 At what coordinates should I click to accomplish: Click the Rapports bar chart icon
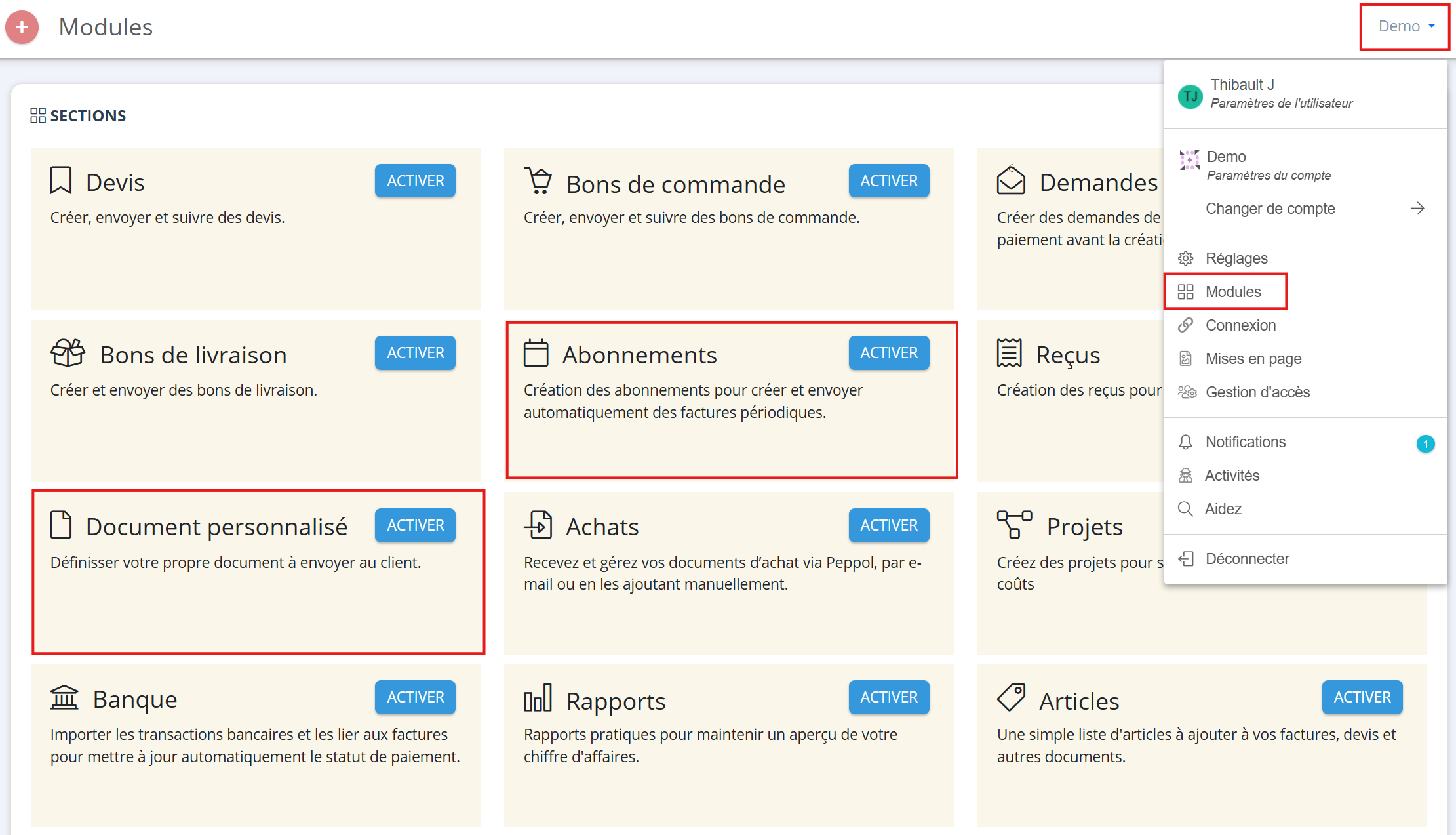click(x=538, y=698)
